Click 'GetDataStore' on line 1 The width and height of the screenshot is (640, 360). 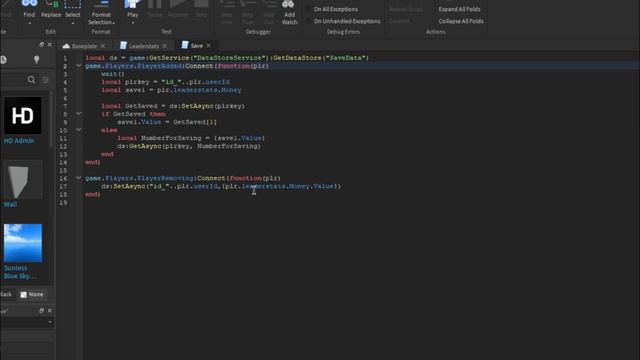coord(297,58)
